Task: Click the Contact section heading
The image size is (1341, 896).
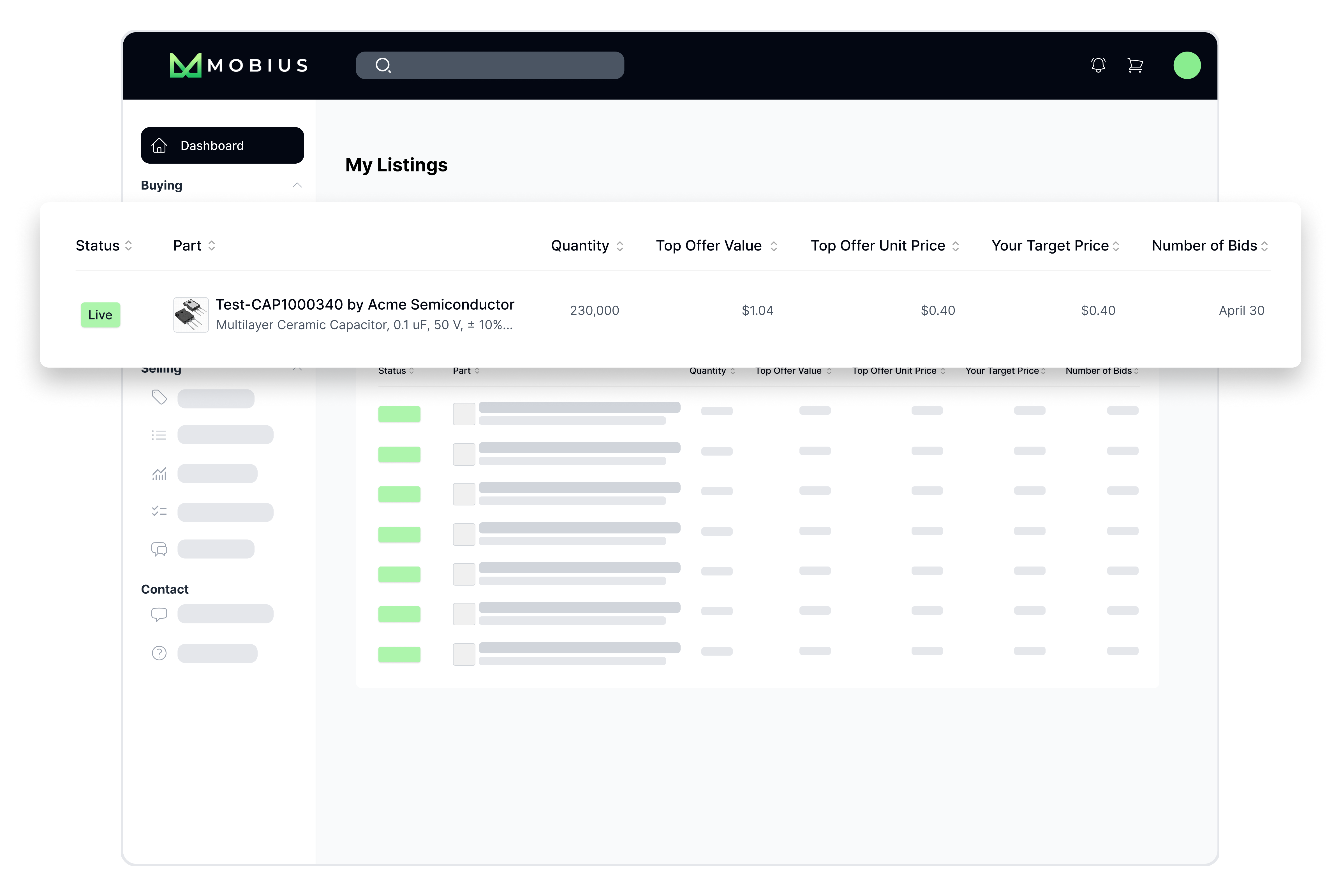Action: (x=165, y=589)
